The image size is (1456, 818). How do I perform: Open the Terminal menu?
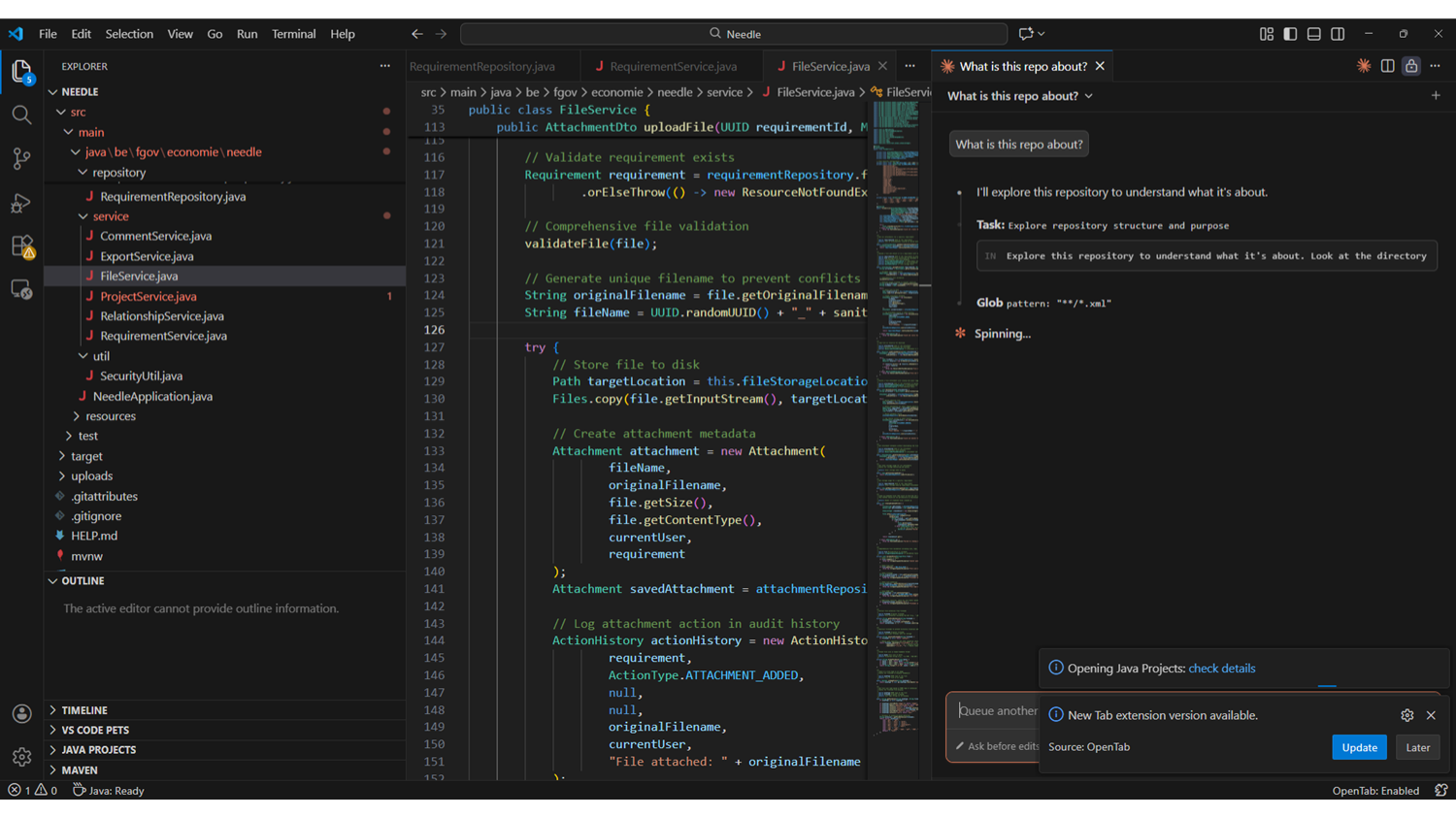click(x=293, y=34)
